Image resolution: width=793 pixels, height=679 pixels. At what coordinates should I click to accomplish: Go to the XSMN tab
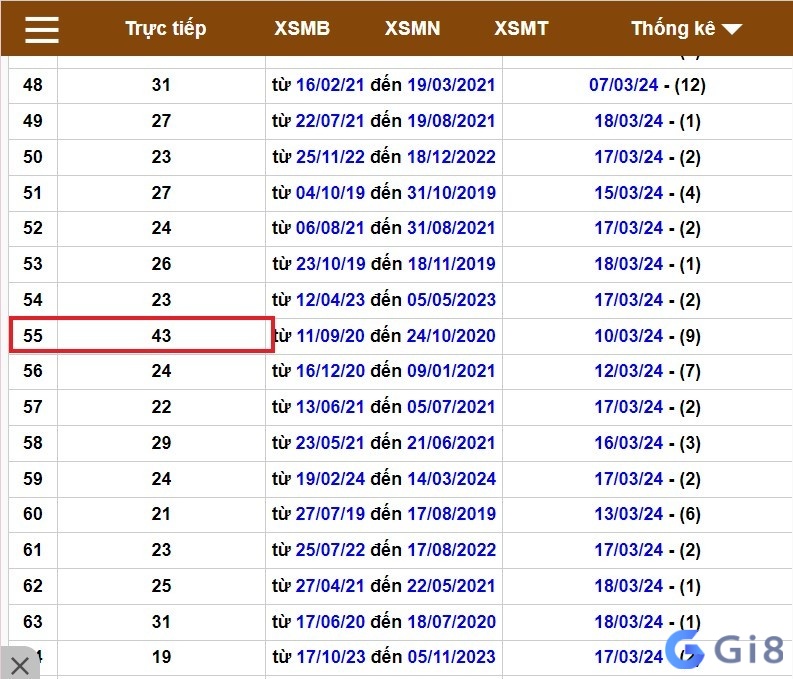click(x=412, y=28)
